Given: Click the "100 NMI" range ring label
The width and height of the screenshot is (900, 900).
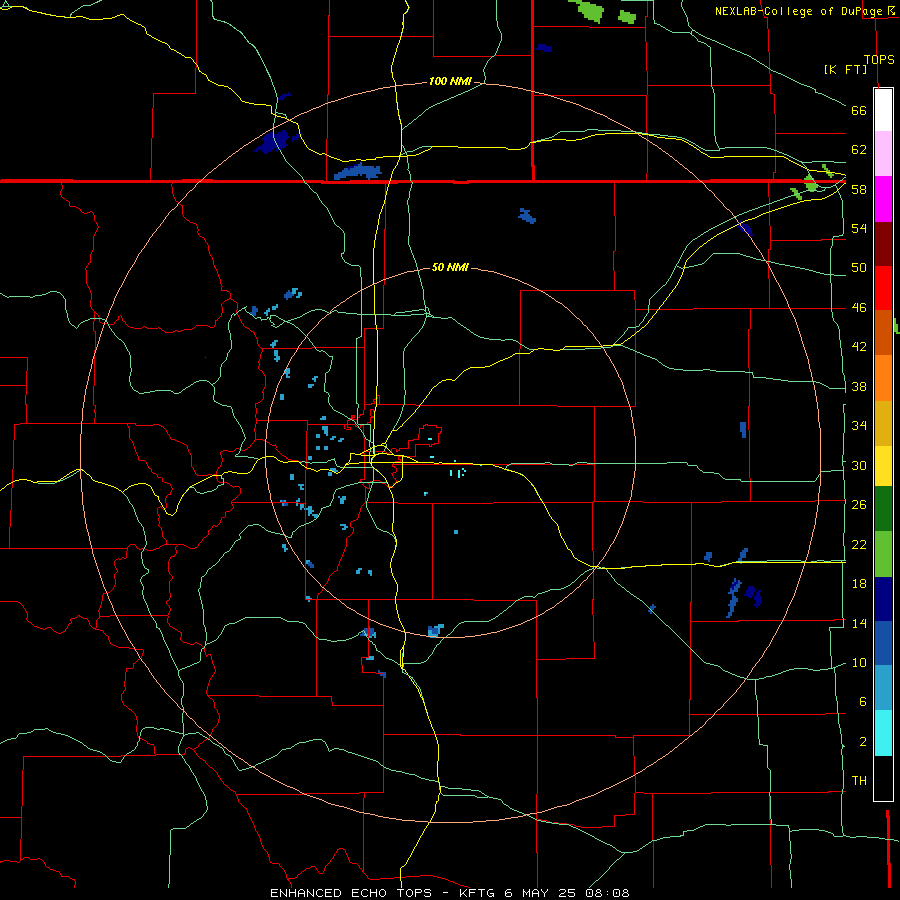Looking at the screenshot, I should (450, 82).
